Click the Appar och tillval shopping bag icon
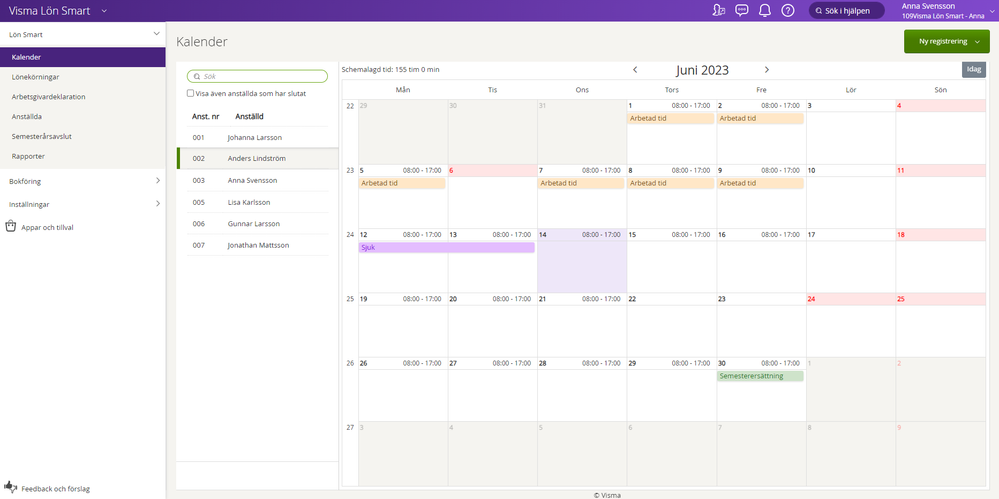Screen dimensions: 999x499 (11, 227)
